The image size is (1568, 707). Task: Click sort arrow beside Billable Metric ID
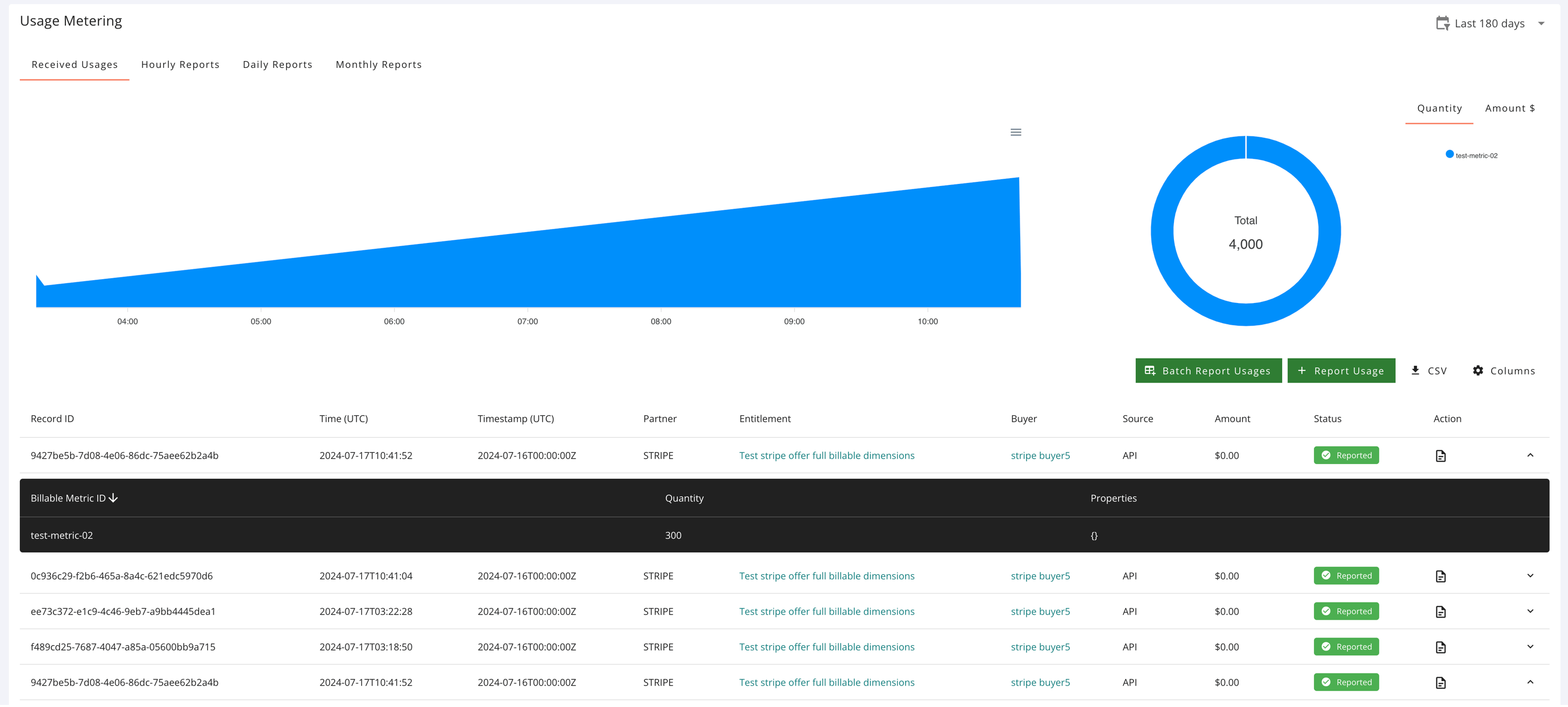coord(113,499)
